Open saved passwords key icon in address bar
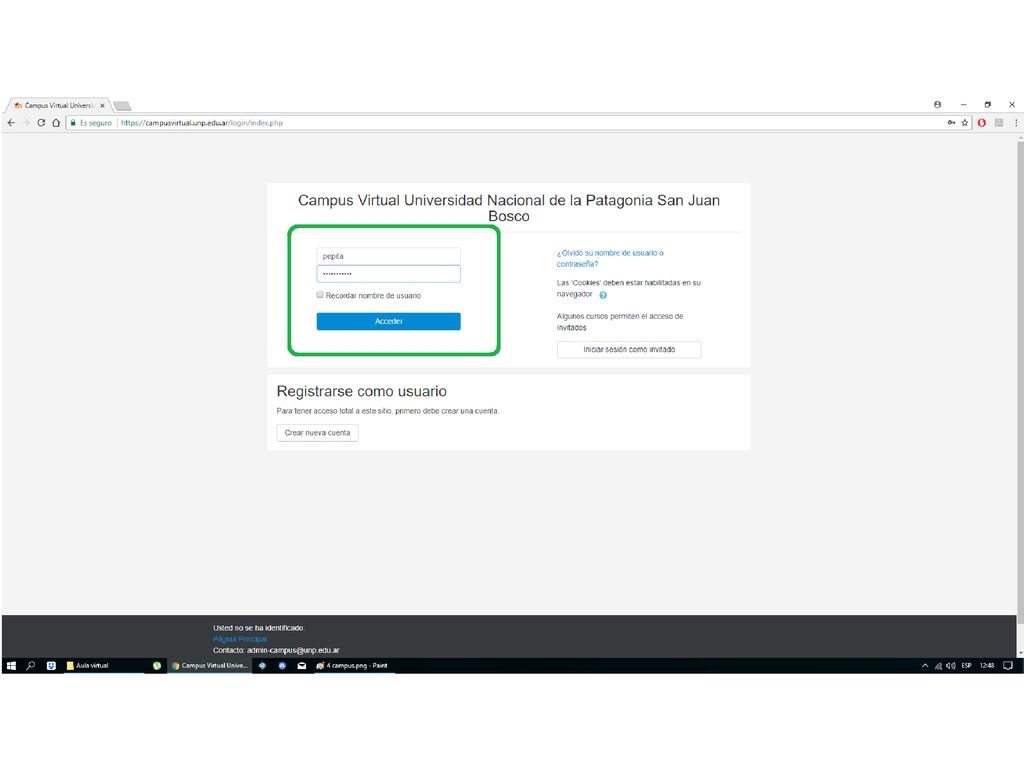The width and height of the screenshot is (1024, 768). click(x=952, y=123)
